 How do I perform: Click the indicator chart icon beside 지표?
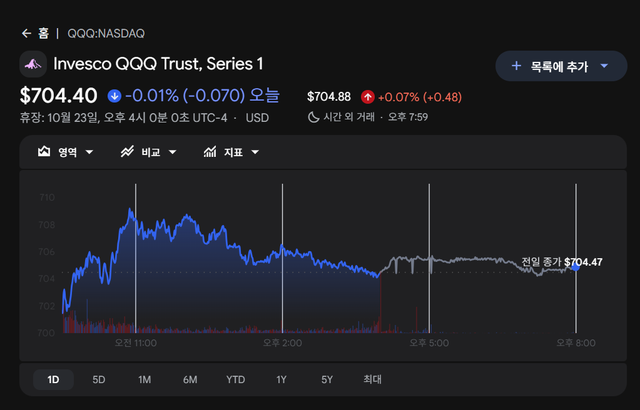click(210, 152)
